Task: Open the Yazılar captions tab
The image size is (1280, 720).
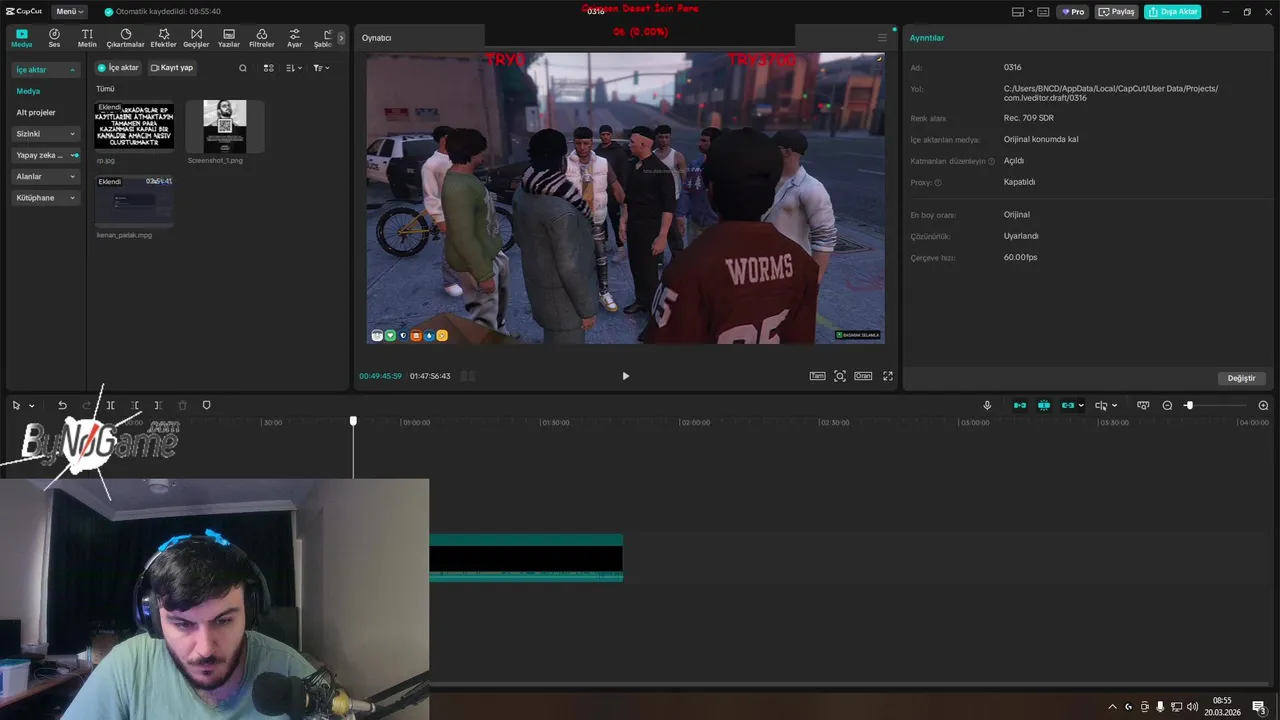Action: (x=229, y=38)
